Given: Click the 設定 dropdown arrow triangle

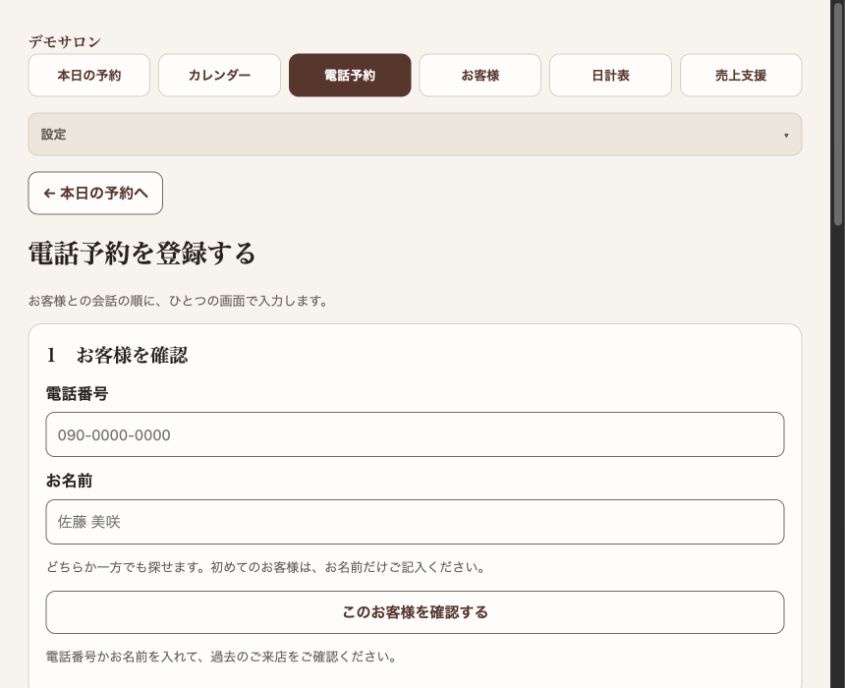Looking at the screenshot, I should (x=786, y=135).
